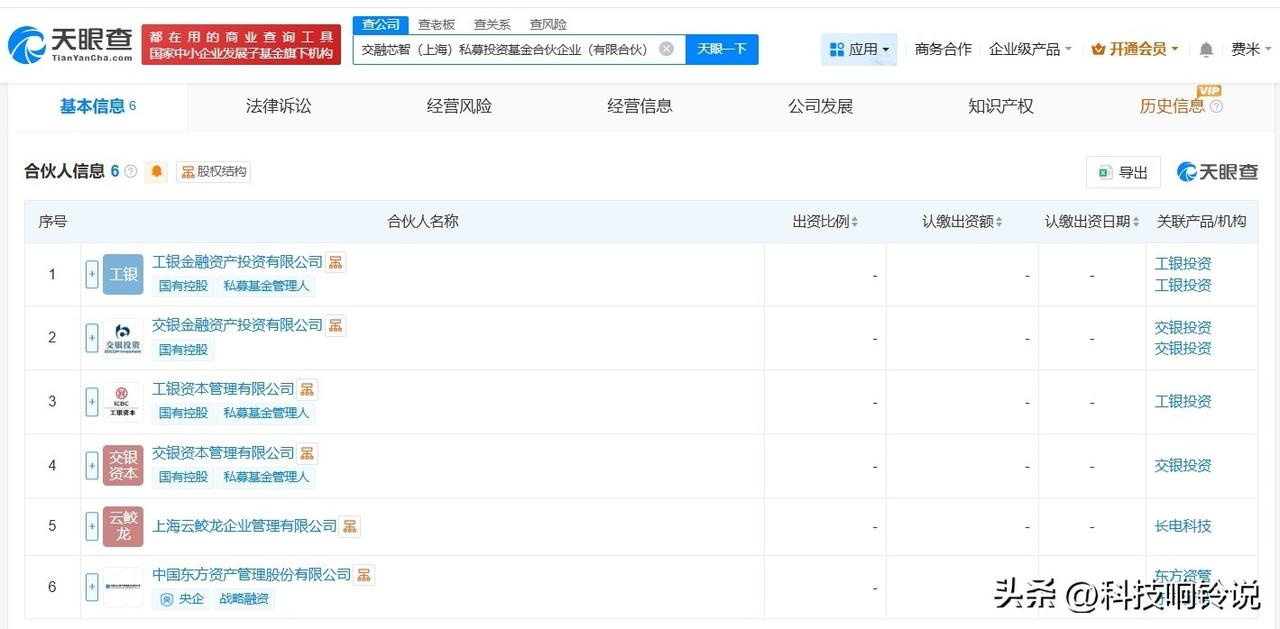Select the 查关系 search tab
The height and width of the screenshot is (629, 1280).
(x=492, y=25)
